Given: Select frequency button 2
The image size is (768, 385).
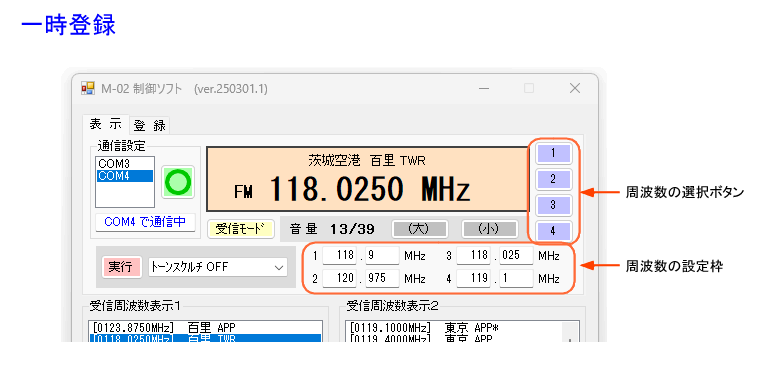Looking at the screenshot, I should point(553,179).
